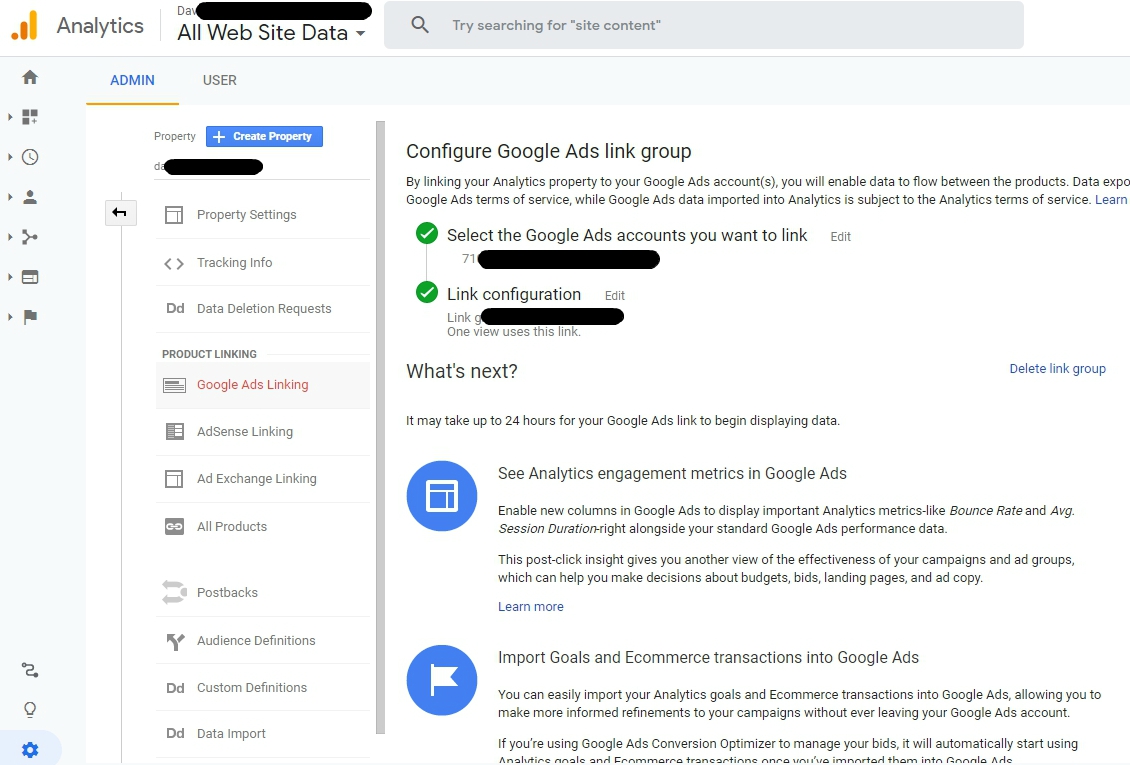Open AdSense Linking in Product Linking
Image resolution: width=1130 pixels, height=765 pixels.
pos(244,431)
